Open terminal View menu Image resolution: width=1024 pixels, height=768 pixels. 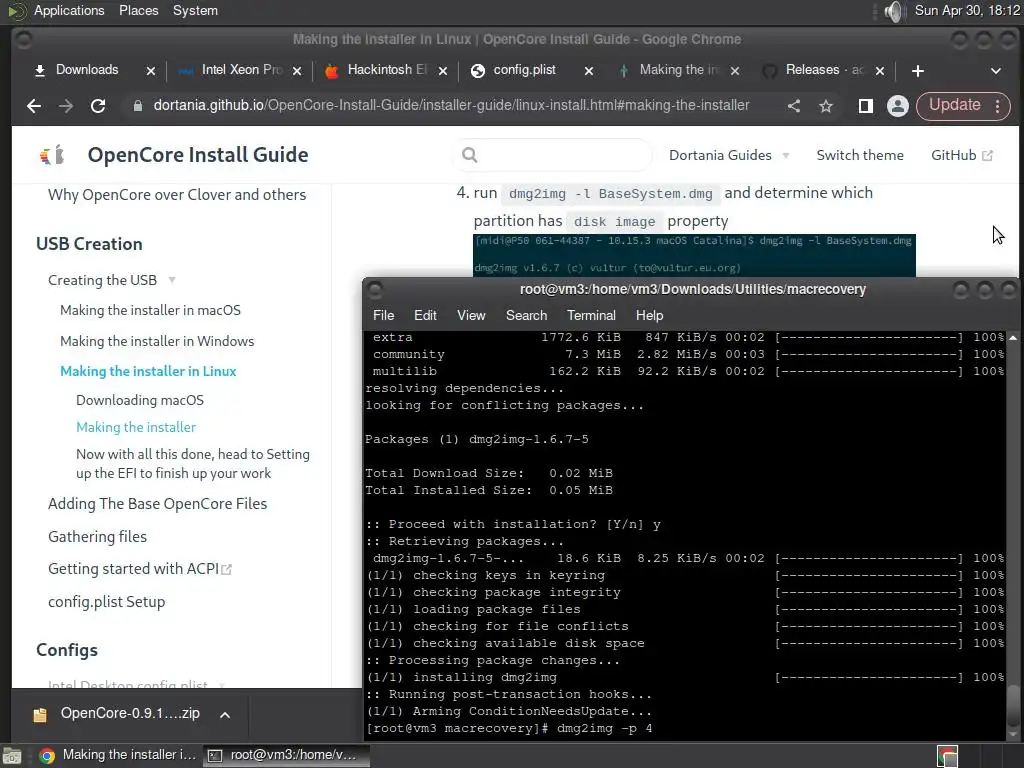471,315
